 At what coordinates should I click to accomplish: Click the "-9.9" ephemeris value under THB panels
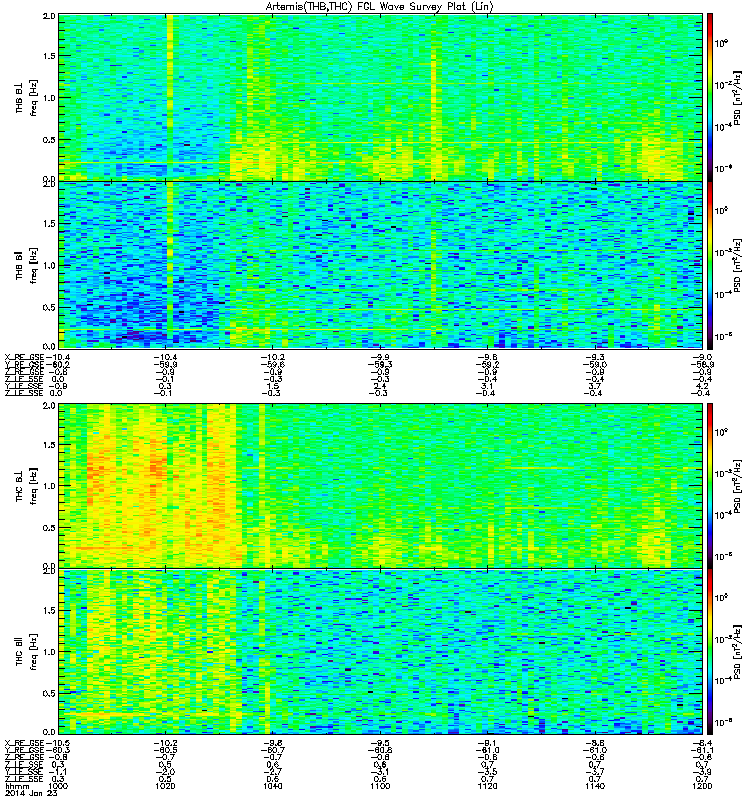[380, 357]
